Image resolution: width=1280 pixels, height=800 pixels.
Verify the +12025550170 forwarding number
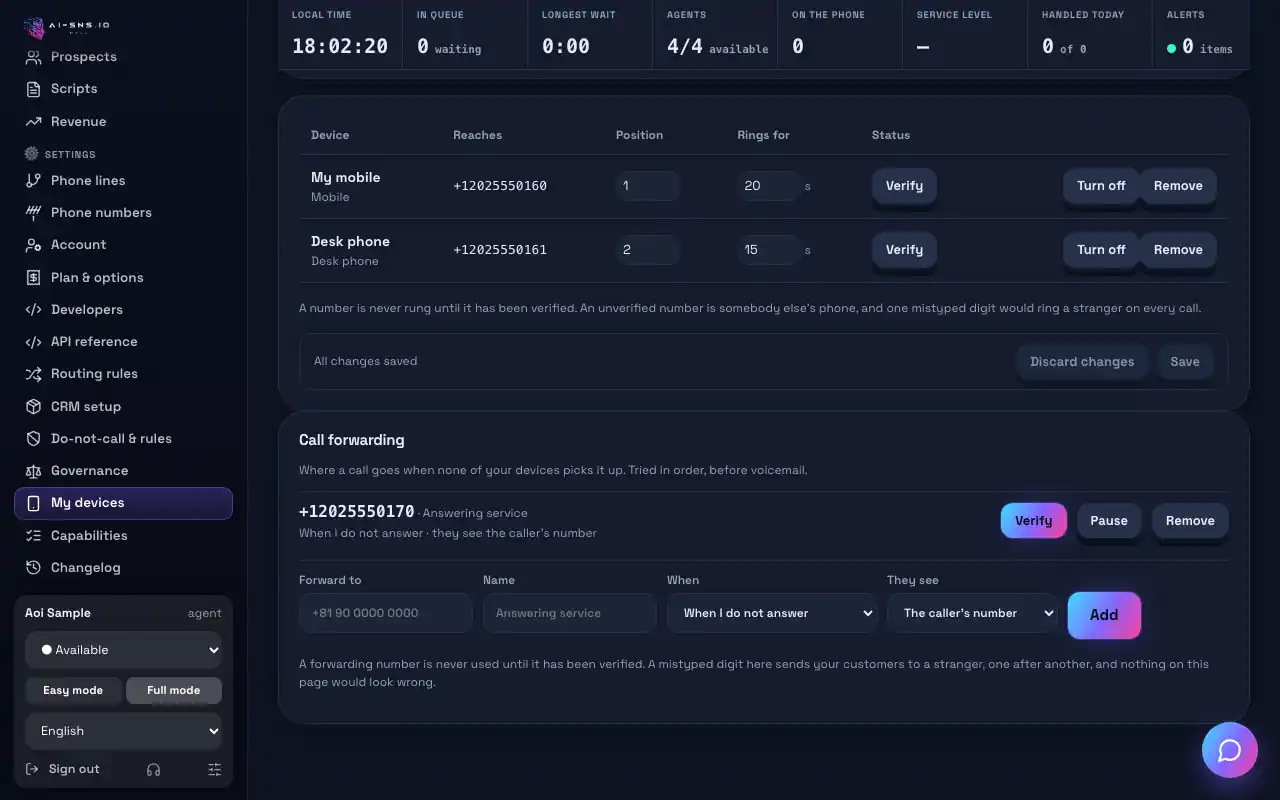click(x=1033, y=521)
